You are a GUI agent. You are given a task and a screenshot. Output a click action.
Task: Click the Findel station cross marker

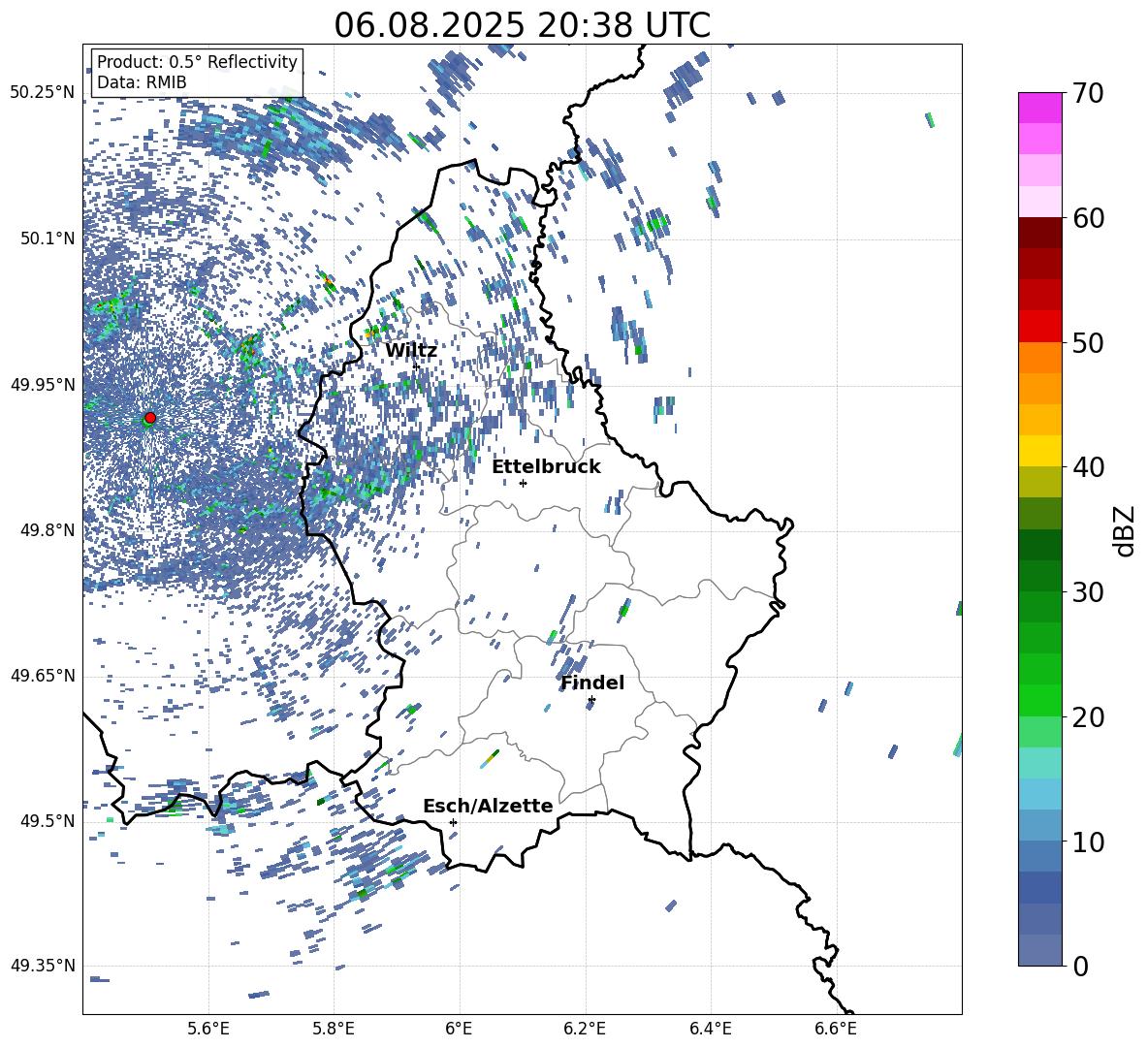pyautogui.click(x=591, y=700)
